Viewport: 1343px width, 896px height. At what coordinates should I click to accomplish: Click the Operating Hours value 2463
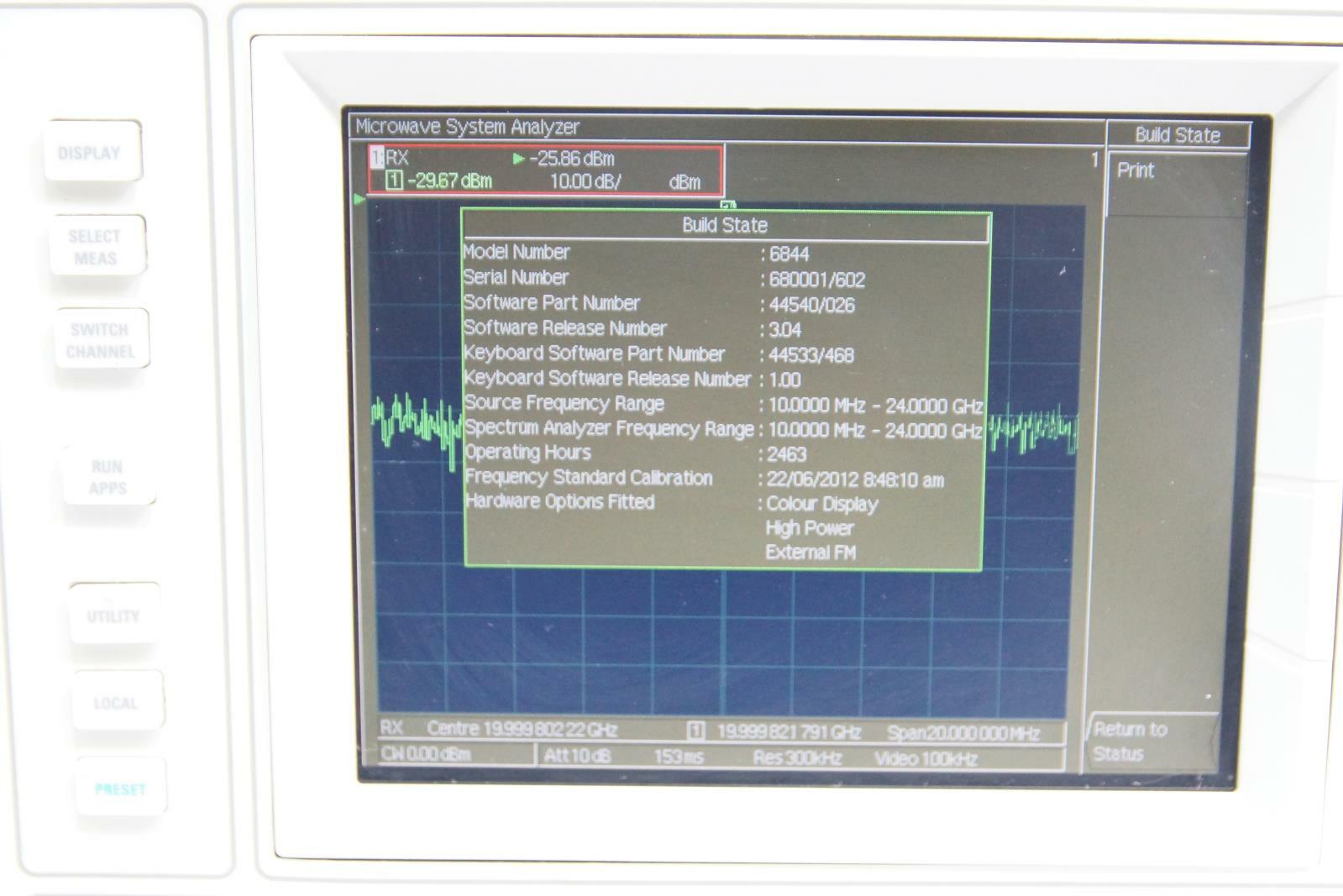click(786, 454)
